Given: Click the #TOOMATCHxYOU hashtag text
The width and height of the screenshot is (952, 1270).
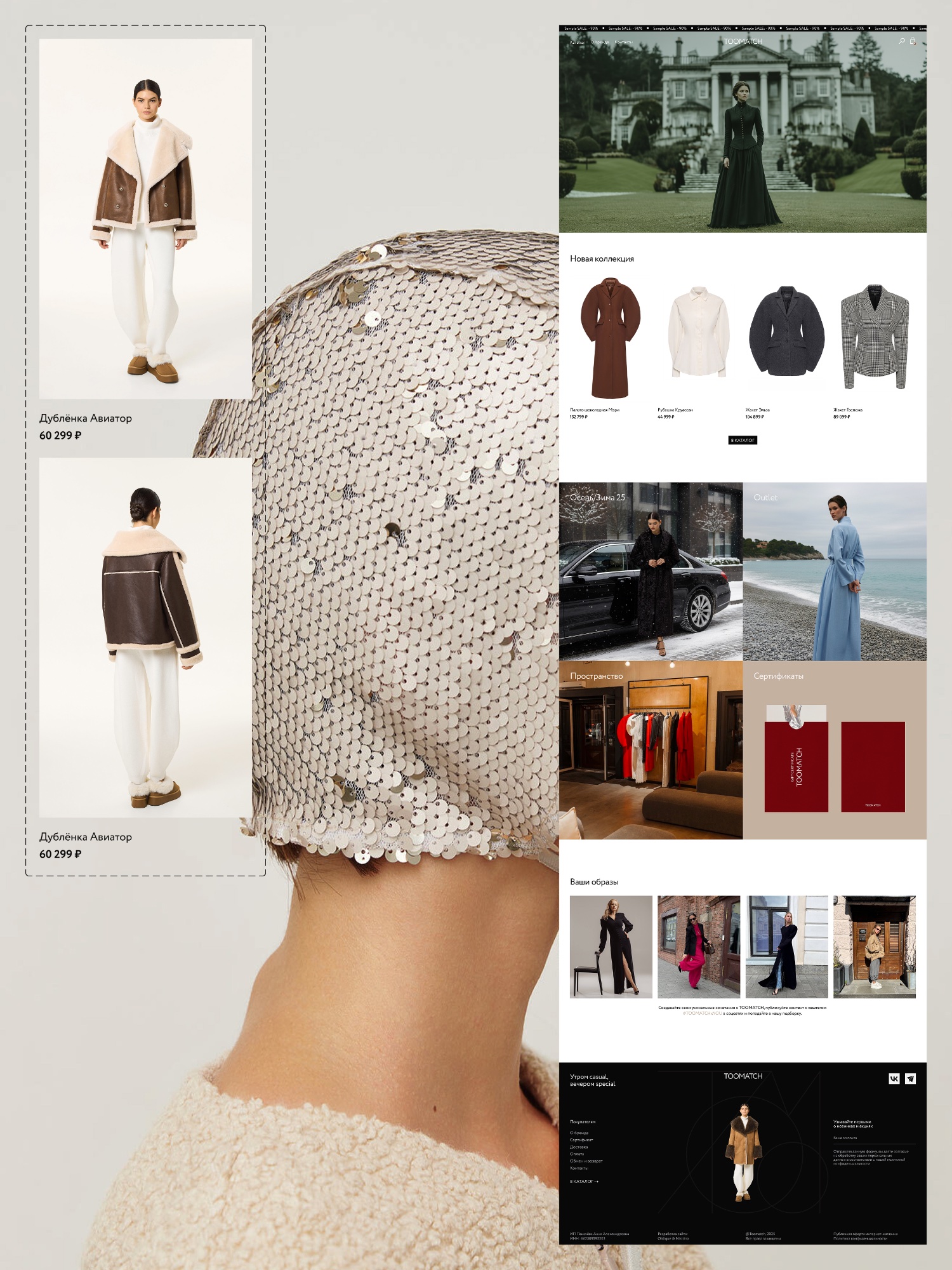Looking at the screenshot, I should 702,1013.
